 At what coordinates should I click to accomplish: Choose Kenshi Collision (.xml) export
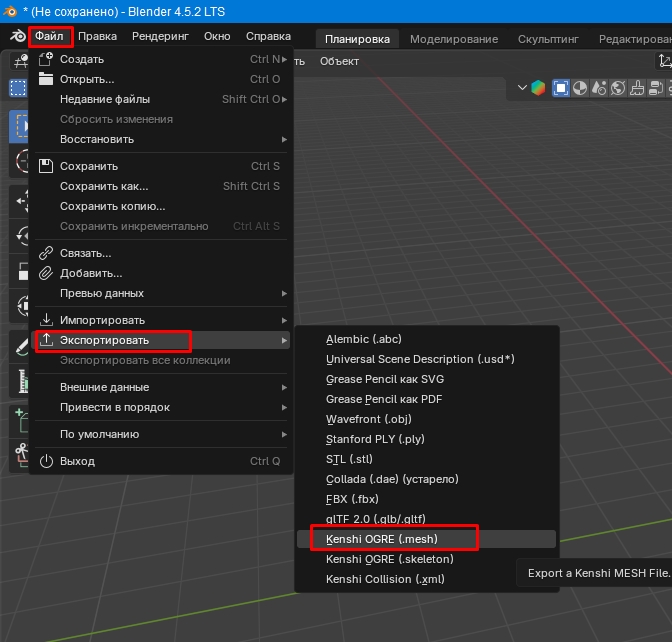pos(426,579)
